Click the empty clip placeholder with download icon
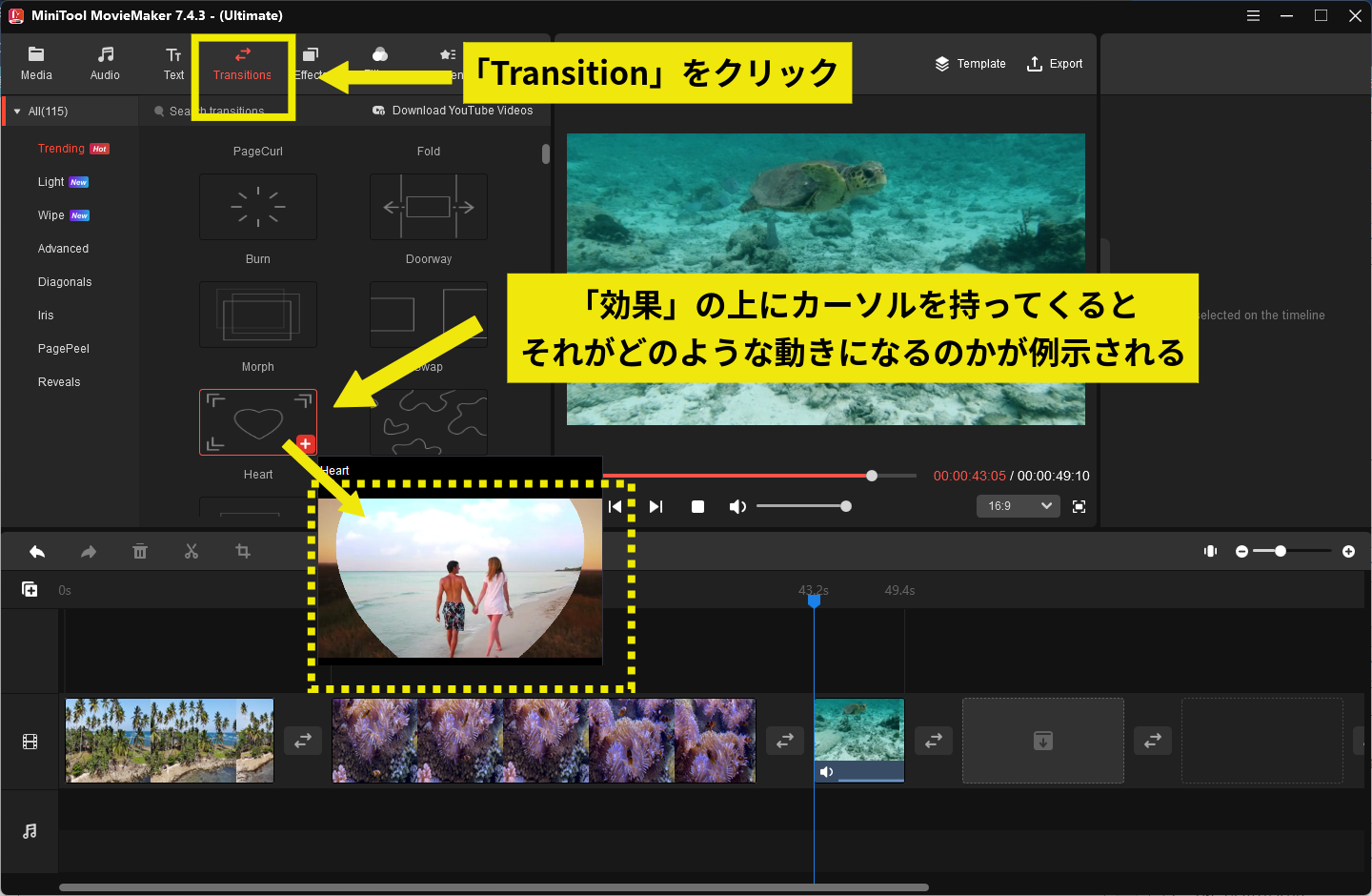The height and width of the screenshot is (896, 1372). click(1043, 741)
